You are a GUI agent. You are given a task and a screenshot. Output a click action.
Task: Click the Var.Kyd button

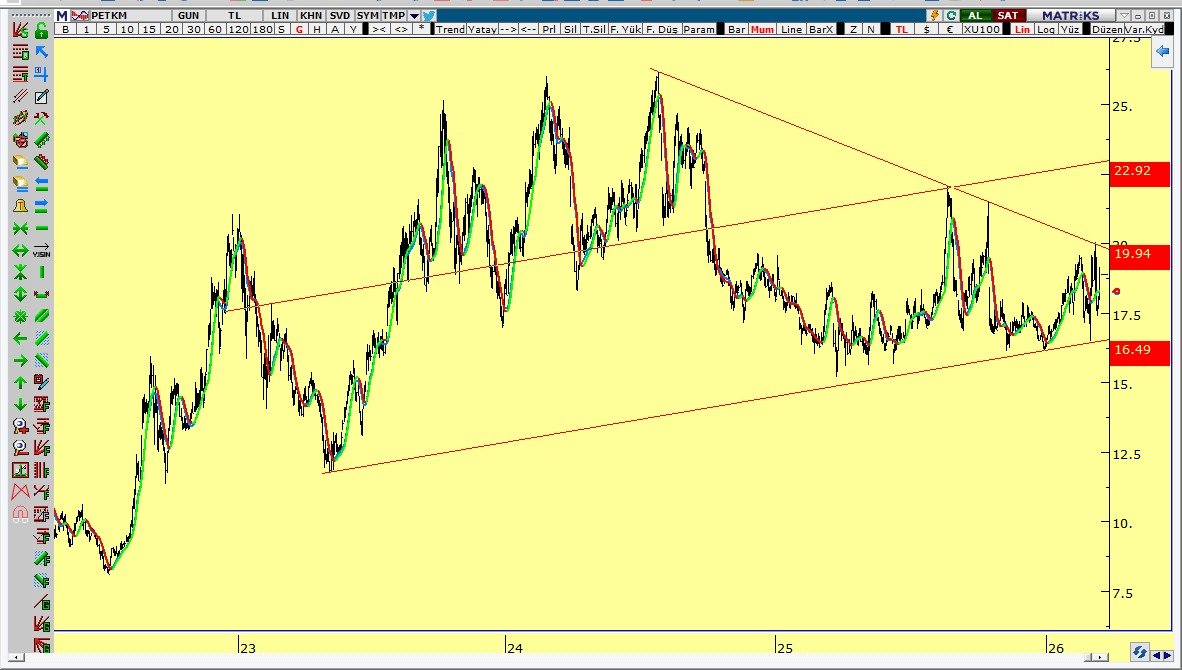click(1144, 29)
